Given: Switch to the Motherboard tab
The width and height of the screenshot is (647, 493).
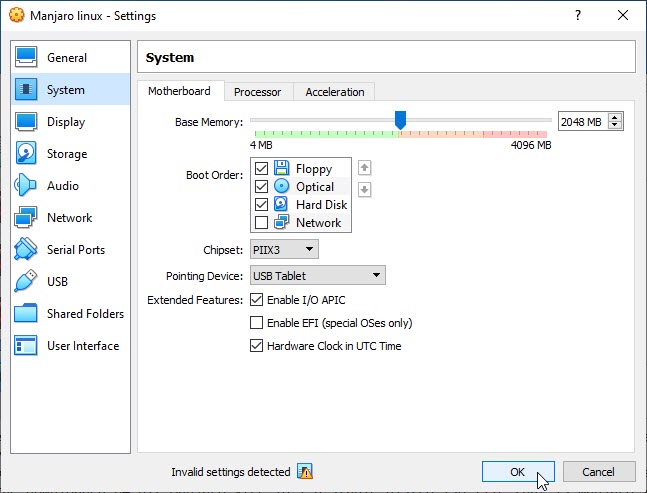Looking at the screenshot, I should [179, 91].
